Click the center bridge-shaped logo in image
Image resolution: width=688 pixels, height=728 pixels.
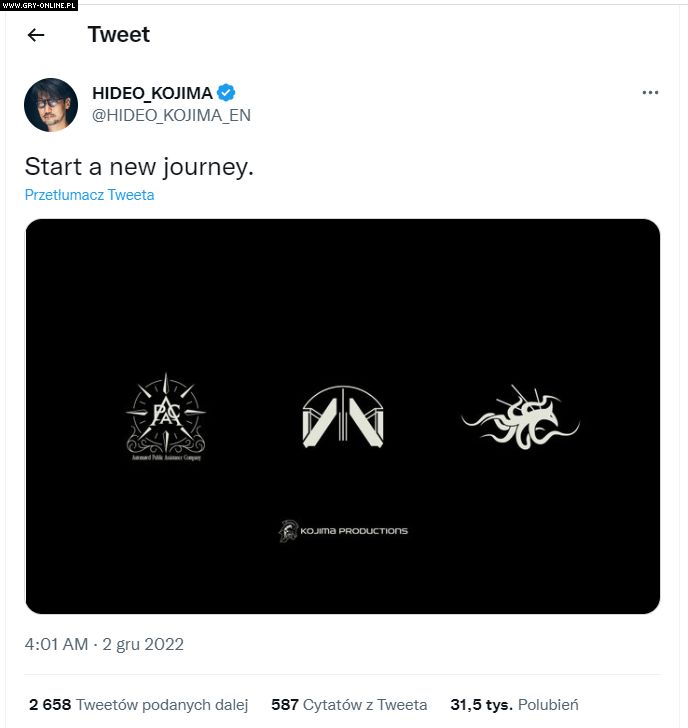tap(343, 417)
